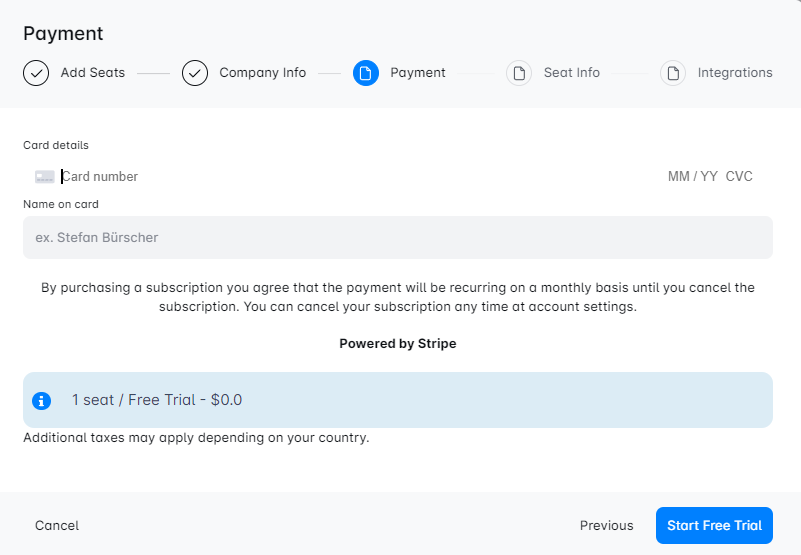This screenshot has width=801, height=555.
Task: Click the MM / YY expiry field
Action: pos(693,177)
